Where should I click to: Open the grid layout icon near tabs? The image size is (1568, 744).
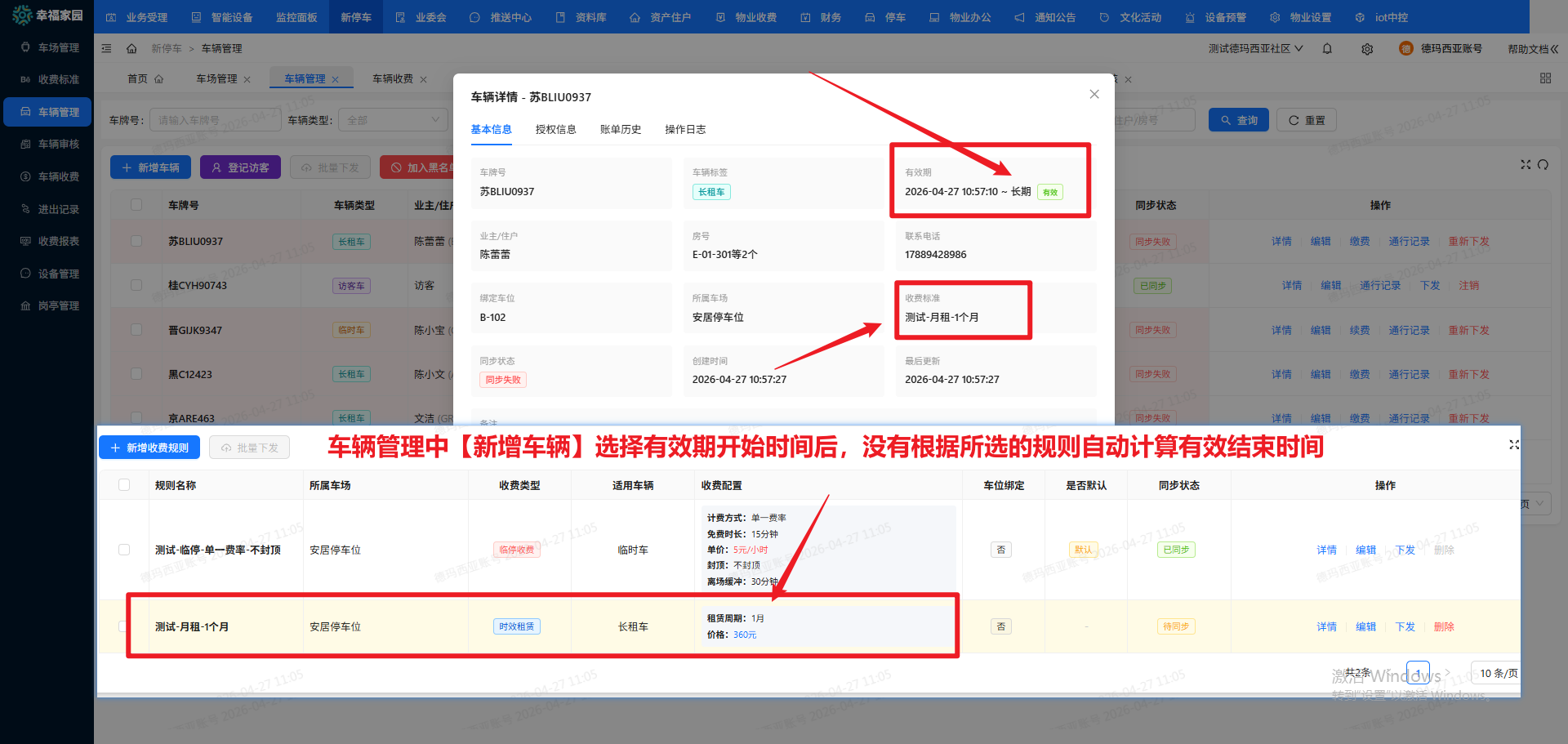tap(1545, 78)
